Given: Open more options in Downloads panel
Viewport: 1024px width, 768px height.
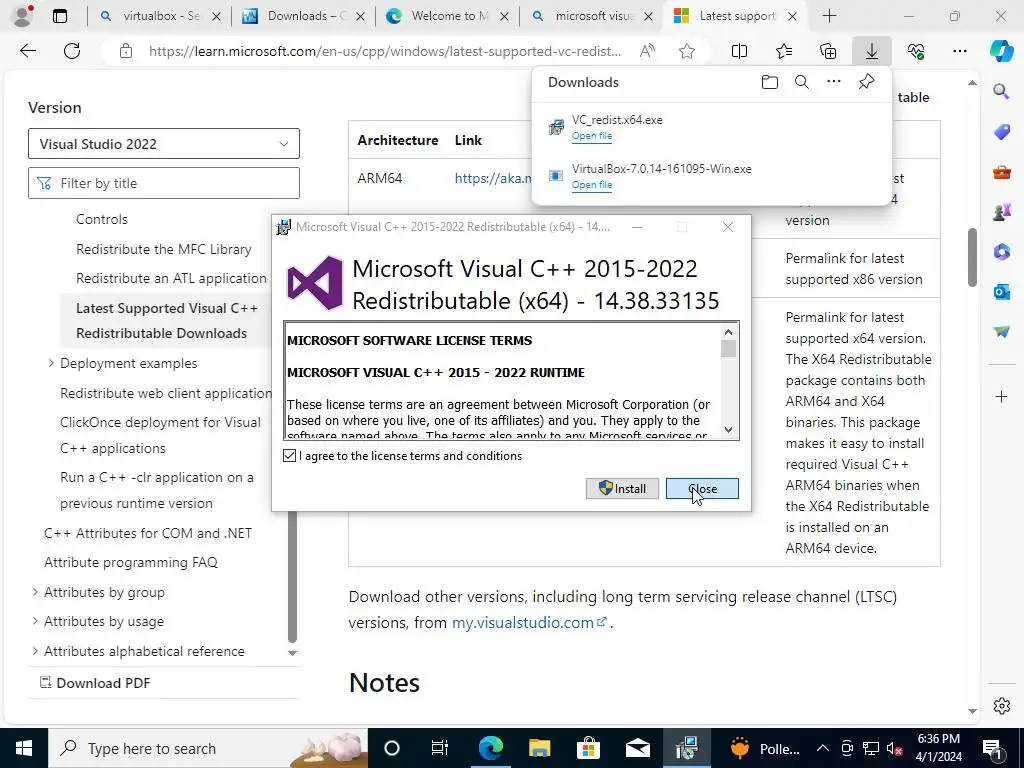Looking at the screenshot, I should pyautogui.click(x=834, y=82).
